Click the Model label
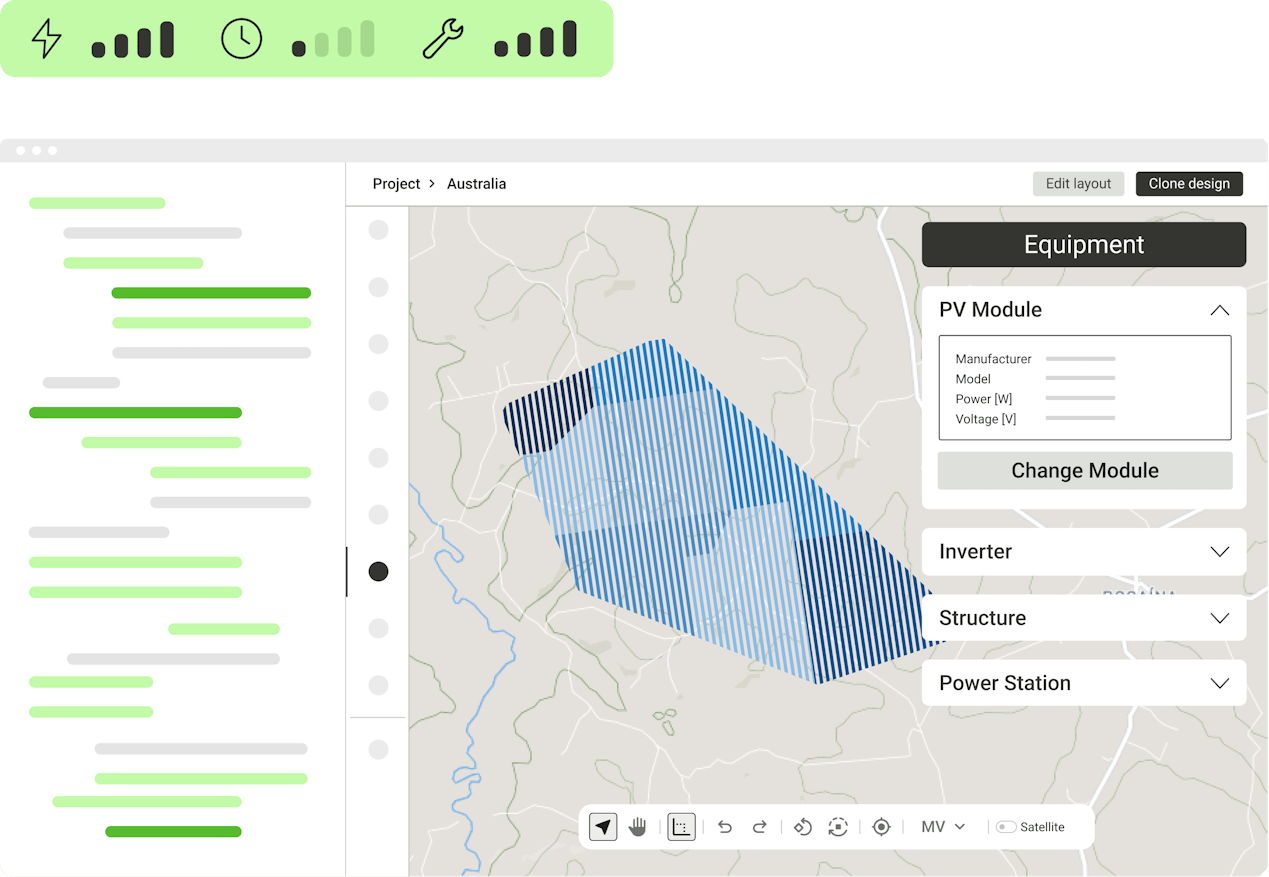This screenshot has height=877, width=1269. (x=973, y=379)
